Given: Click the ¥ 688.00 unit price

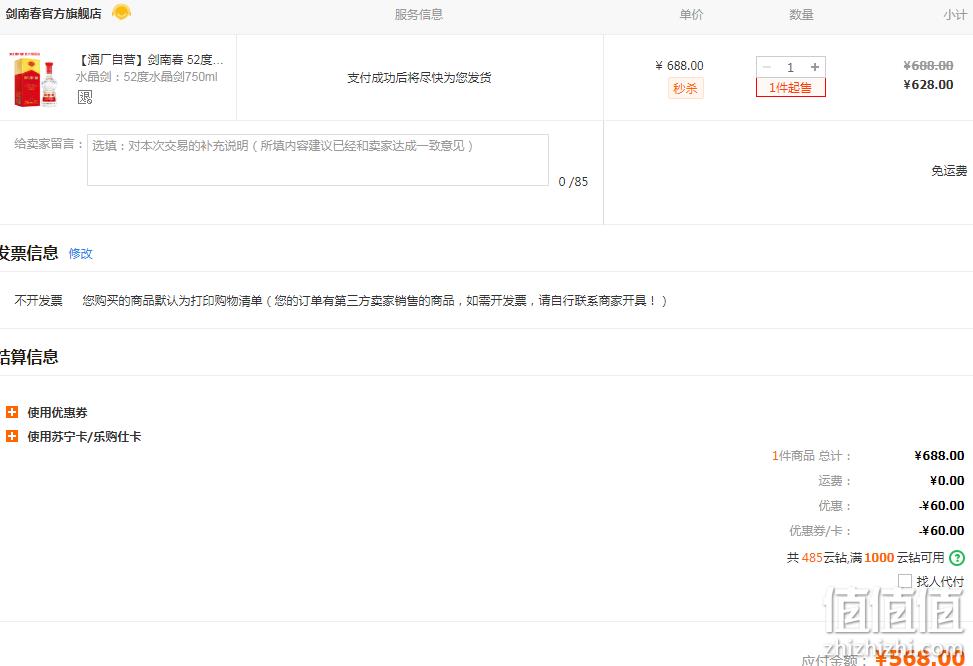Looking at the screenshot, I should 679,65.
